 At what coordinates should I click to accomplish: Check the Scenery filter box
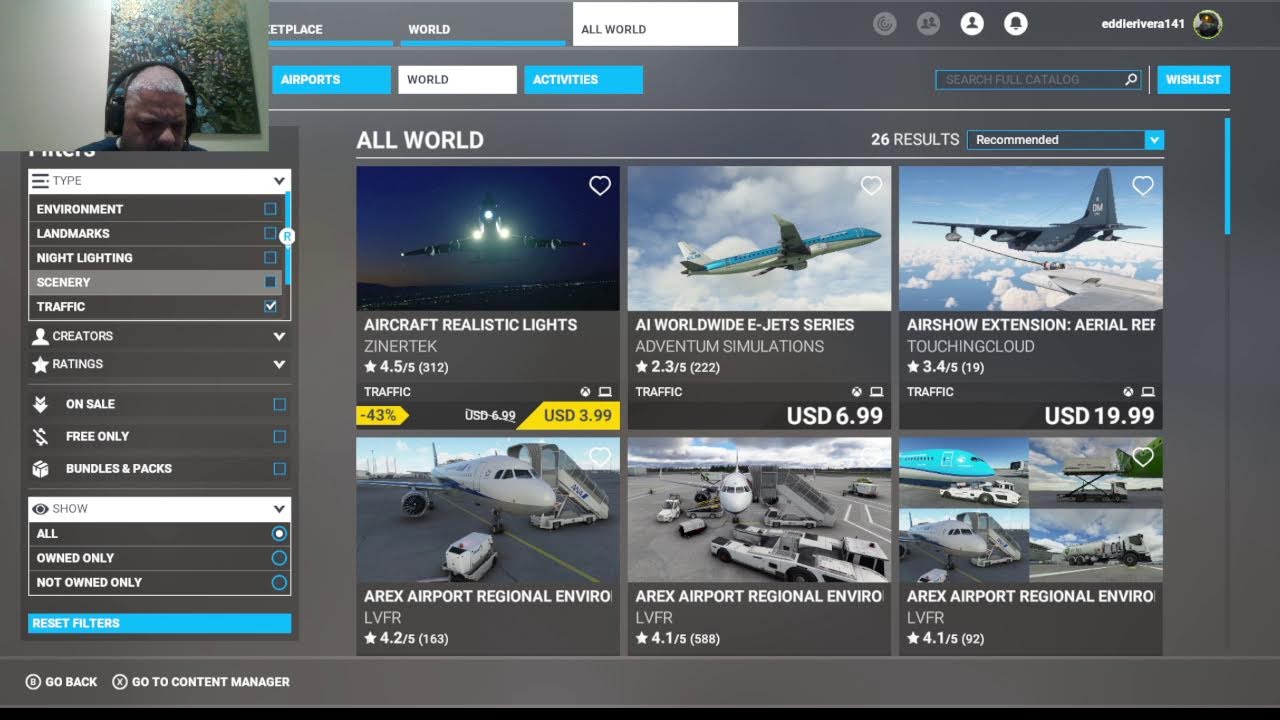click(x=270, y=282)
